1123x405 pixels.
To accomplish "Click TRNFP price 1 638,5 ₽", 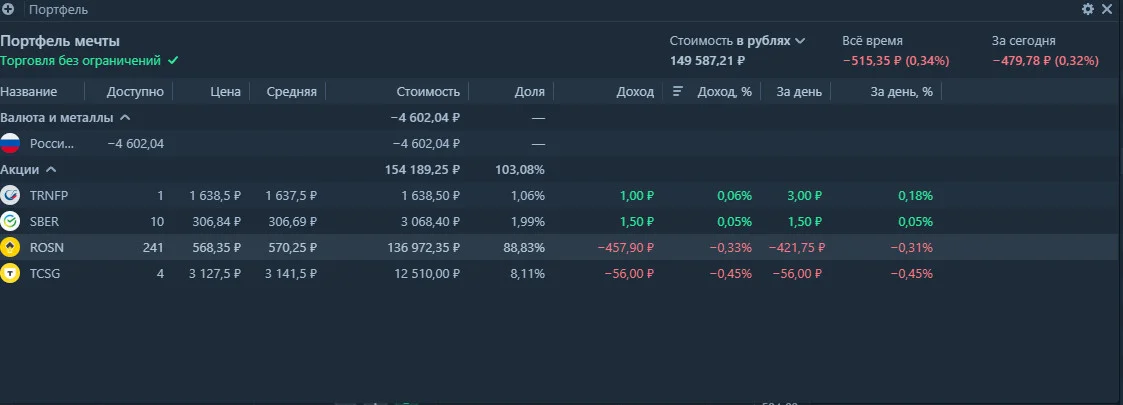I will tap(215, 196).
